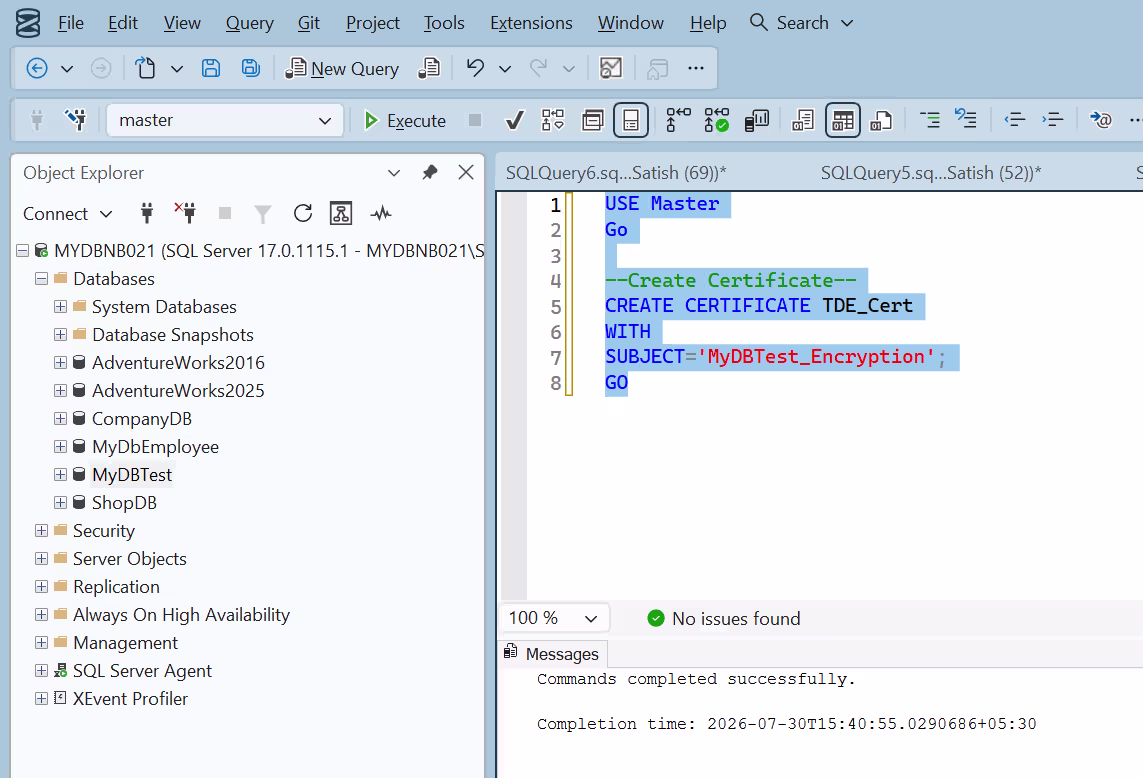Click the new query with current connection icon
Image resolution: width=1143 pixels, height=778 pixels.
pyautogui.click(x=429, y=69)
